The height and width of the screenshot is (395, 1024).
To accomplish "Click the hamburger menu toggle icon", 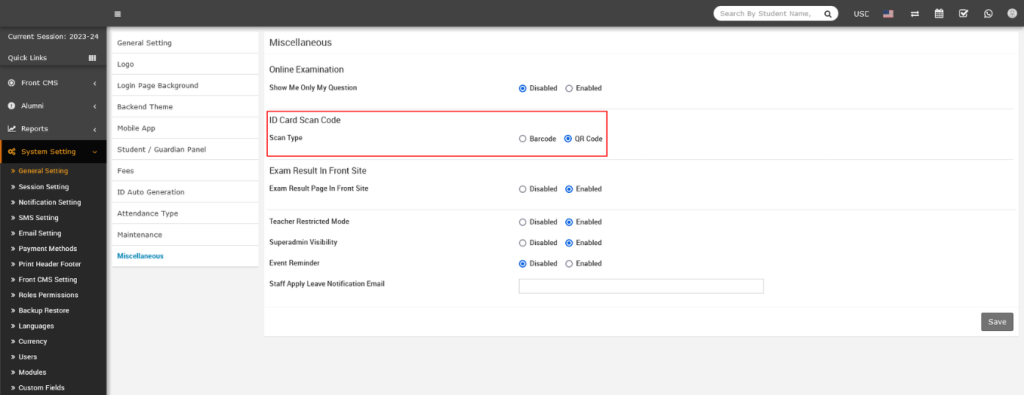I will pyautogui.click(x=117, y=14).
